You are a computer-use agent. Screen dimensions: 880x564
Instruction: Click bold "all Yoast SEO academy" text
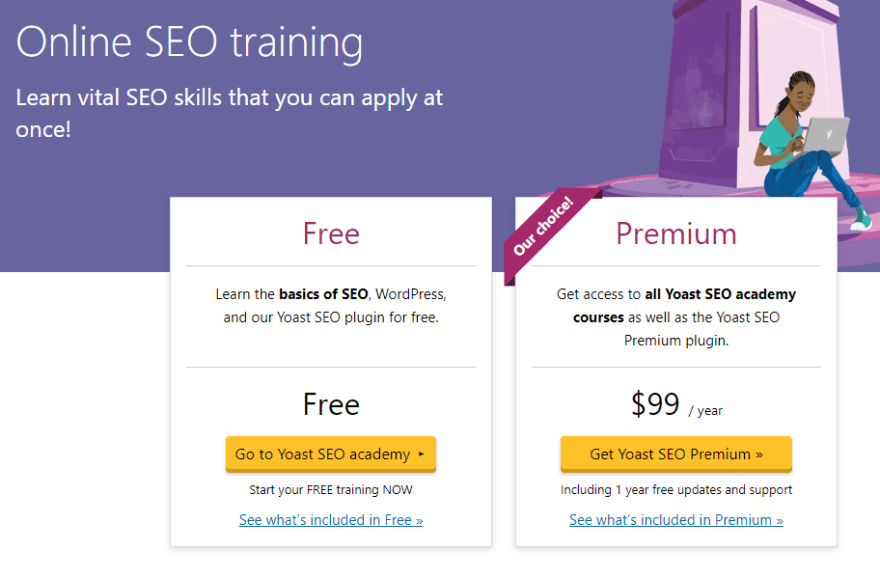pyautogui.click(x=718, y=295)
